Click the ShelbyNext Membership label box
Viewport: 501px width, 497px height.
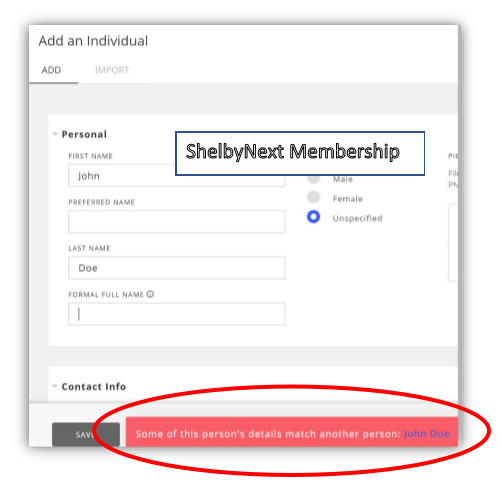[300, 153]
